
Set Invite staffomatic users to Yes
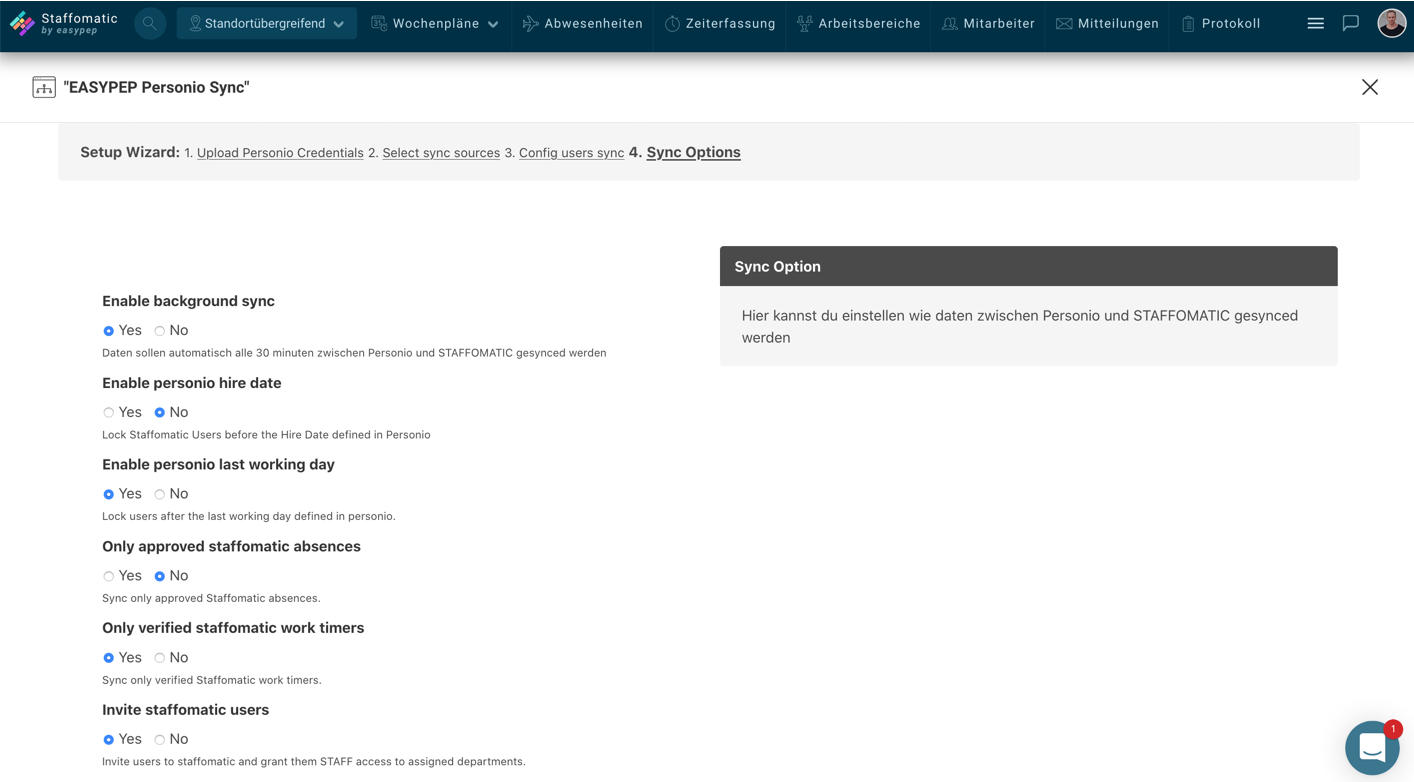coord(109,740)
